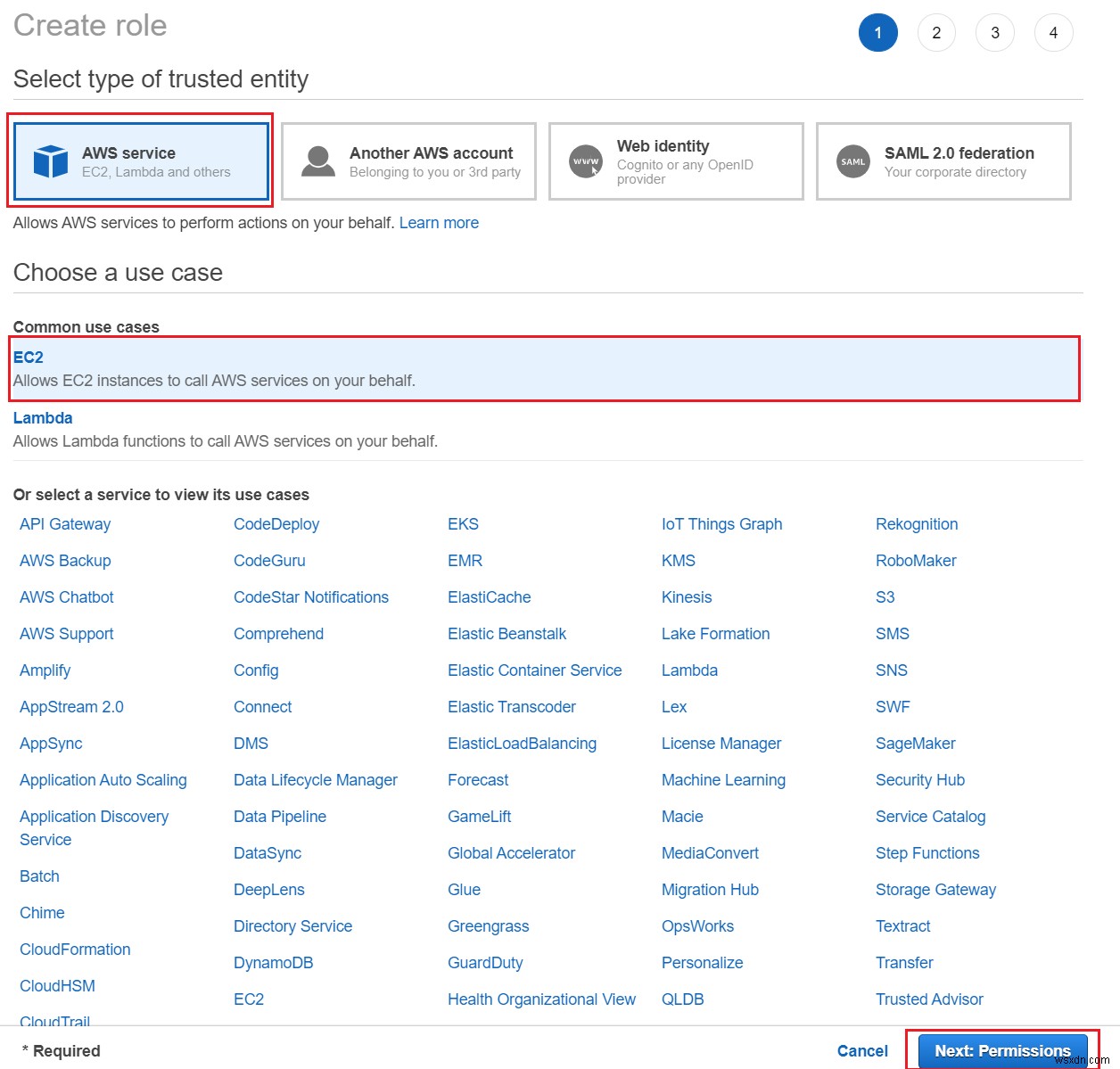Click the Learn more link
The width and height of the screenshot is (1120, 1069).
click(439, 222)
